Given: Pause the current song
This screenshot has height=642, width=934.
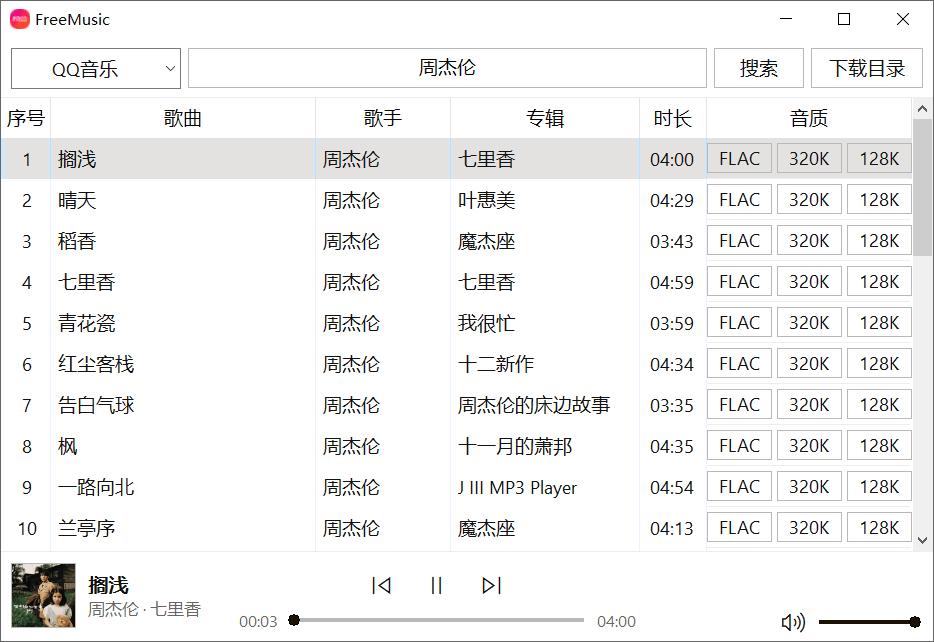Looking at the screenshot, I should pyautogui.click(x=436, y=585).
